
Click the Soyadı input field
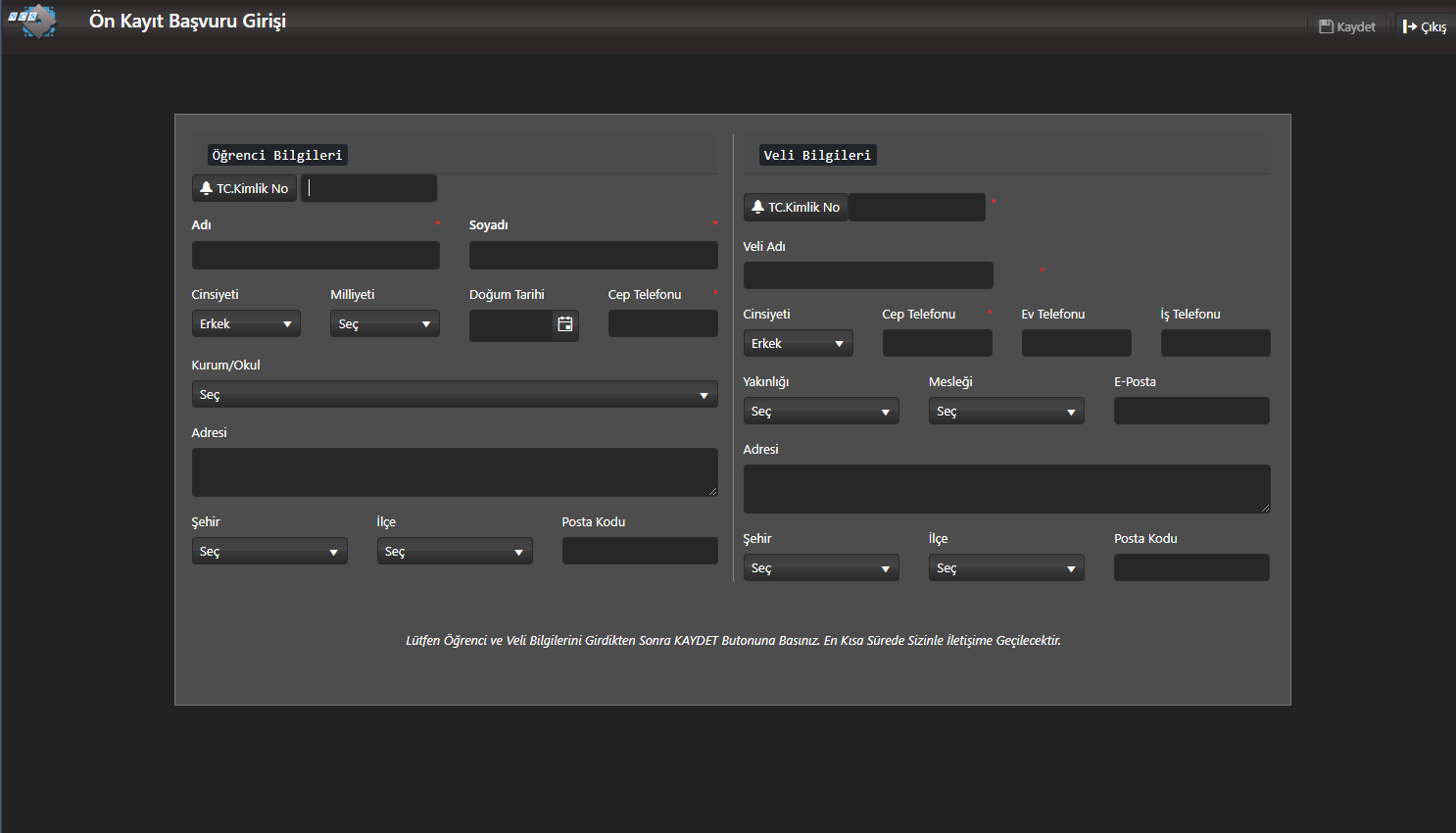[593, 256]
